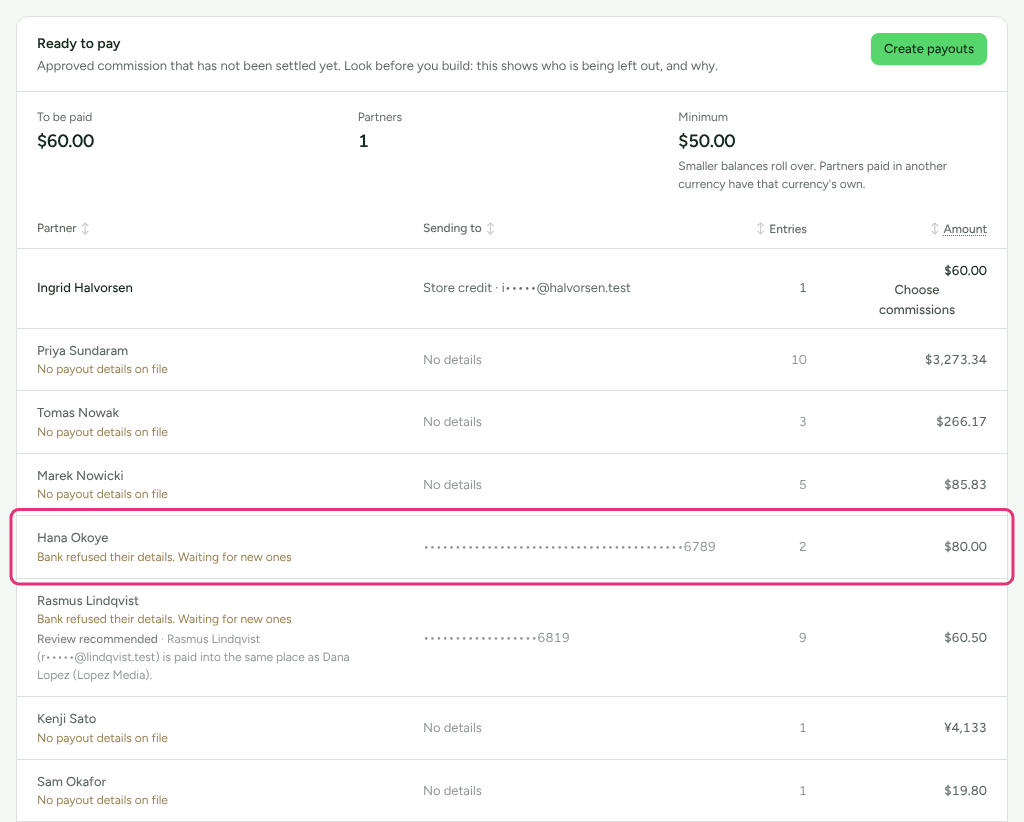Click the Review recommended note for Rasmus
Screen dimensions: 1024x822
193,657
